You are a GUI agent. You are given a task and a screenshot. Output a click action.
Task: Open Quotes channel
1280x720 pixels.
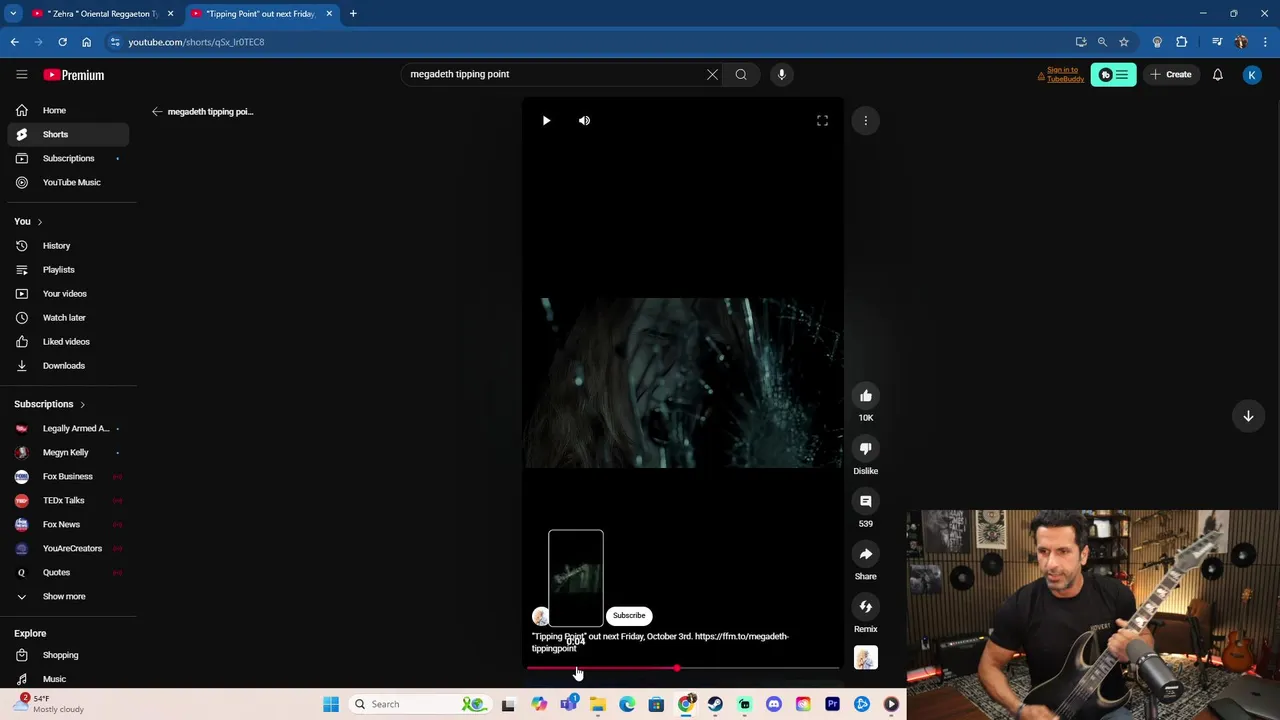coord(69,572)
